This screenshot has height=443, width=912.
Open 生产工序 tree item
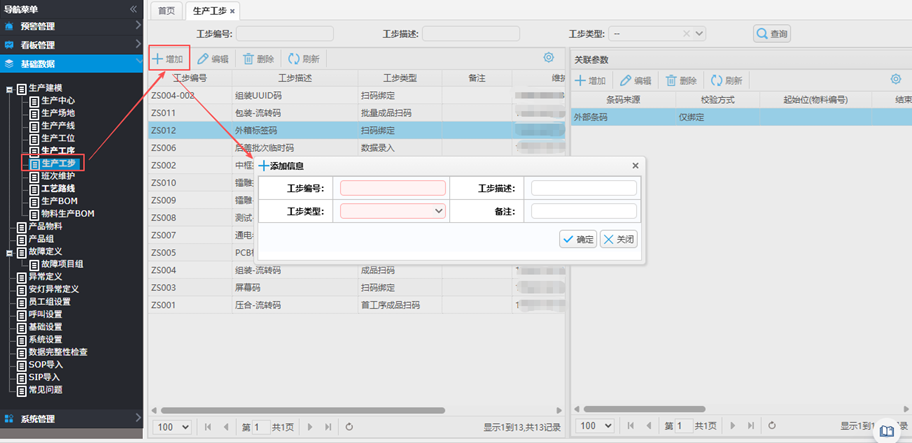point(58,151)
